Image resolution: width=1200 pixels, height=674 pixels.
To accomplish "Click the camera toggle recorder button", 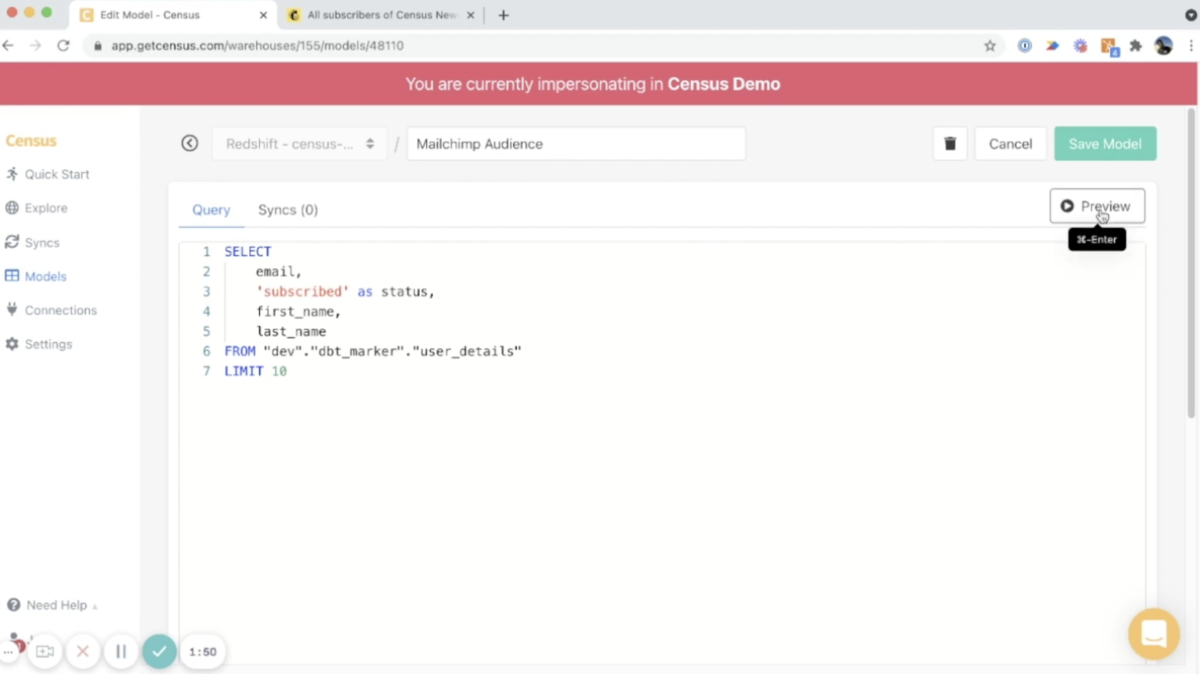I will pos(45,652).
